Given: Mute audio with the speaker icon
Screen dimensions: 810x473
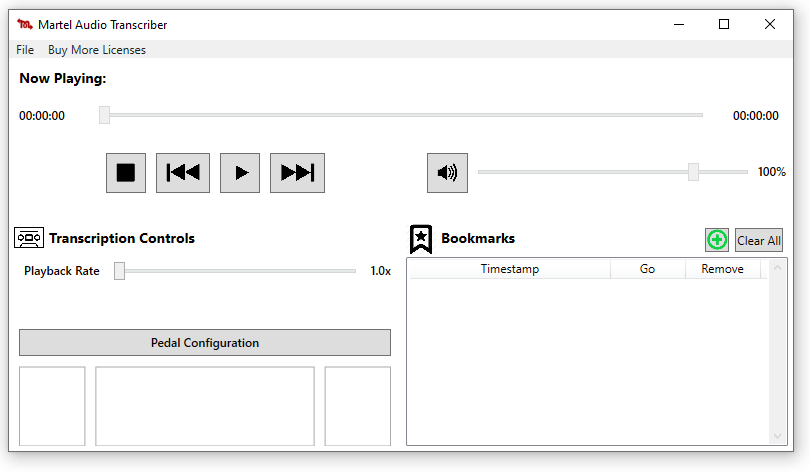Looking at the screenshot, I should (447, 173).
